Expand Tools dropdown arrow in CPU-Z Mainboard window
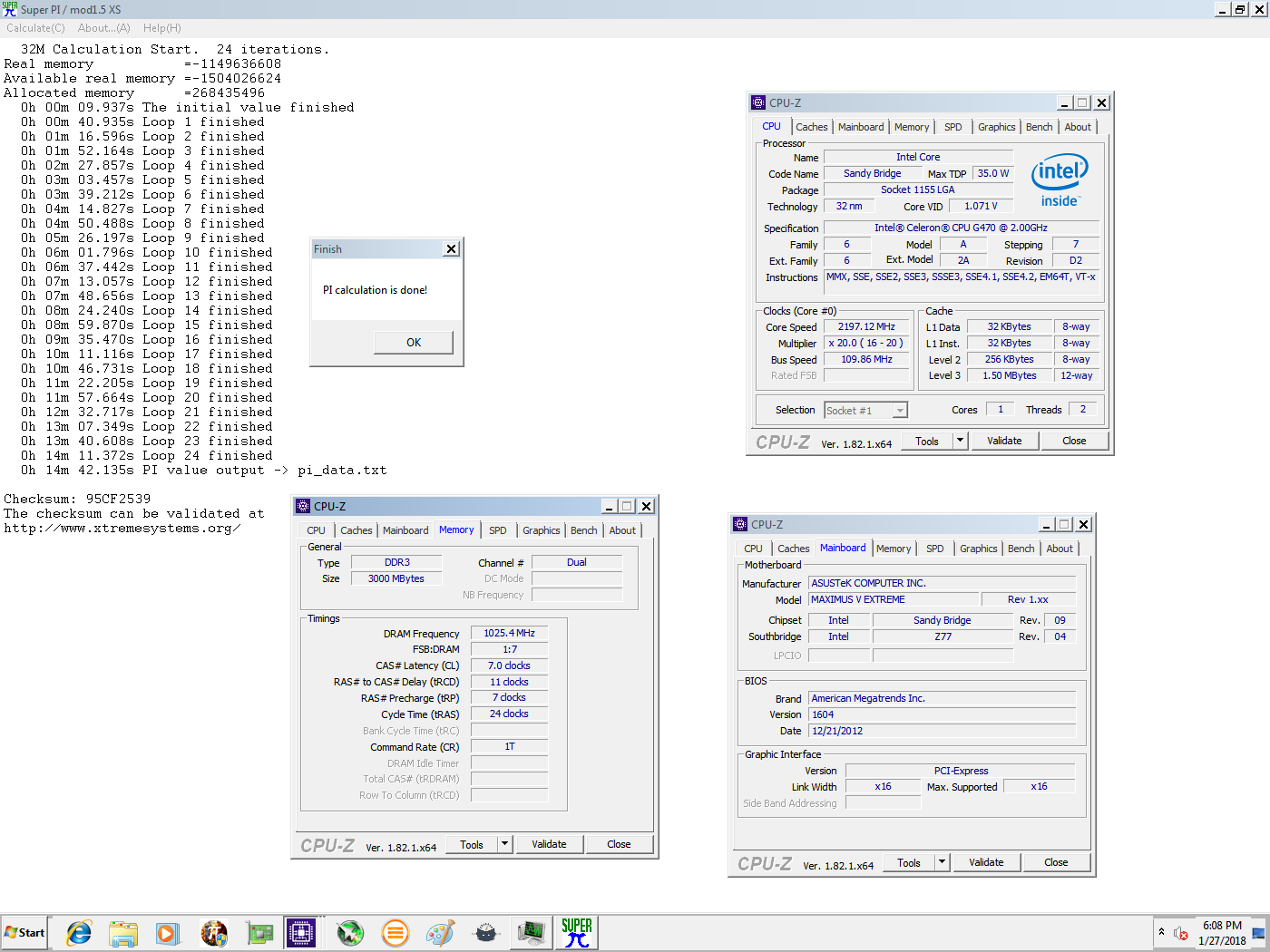The width and height of the screenshot is (1270, 952). point(942,862)
